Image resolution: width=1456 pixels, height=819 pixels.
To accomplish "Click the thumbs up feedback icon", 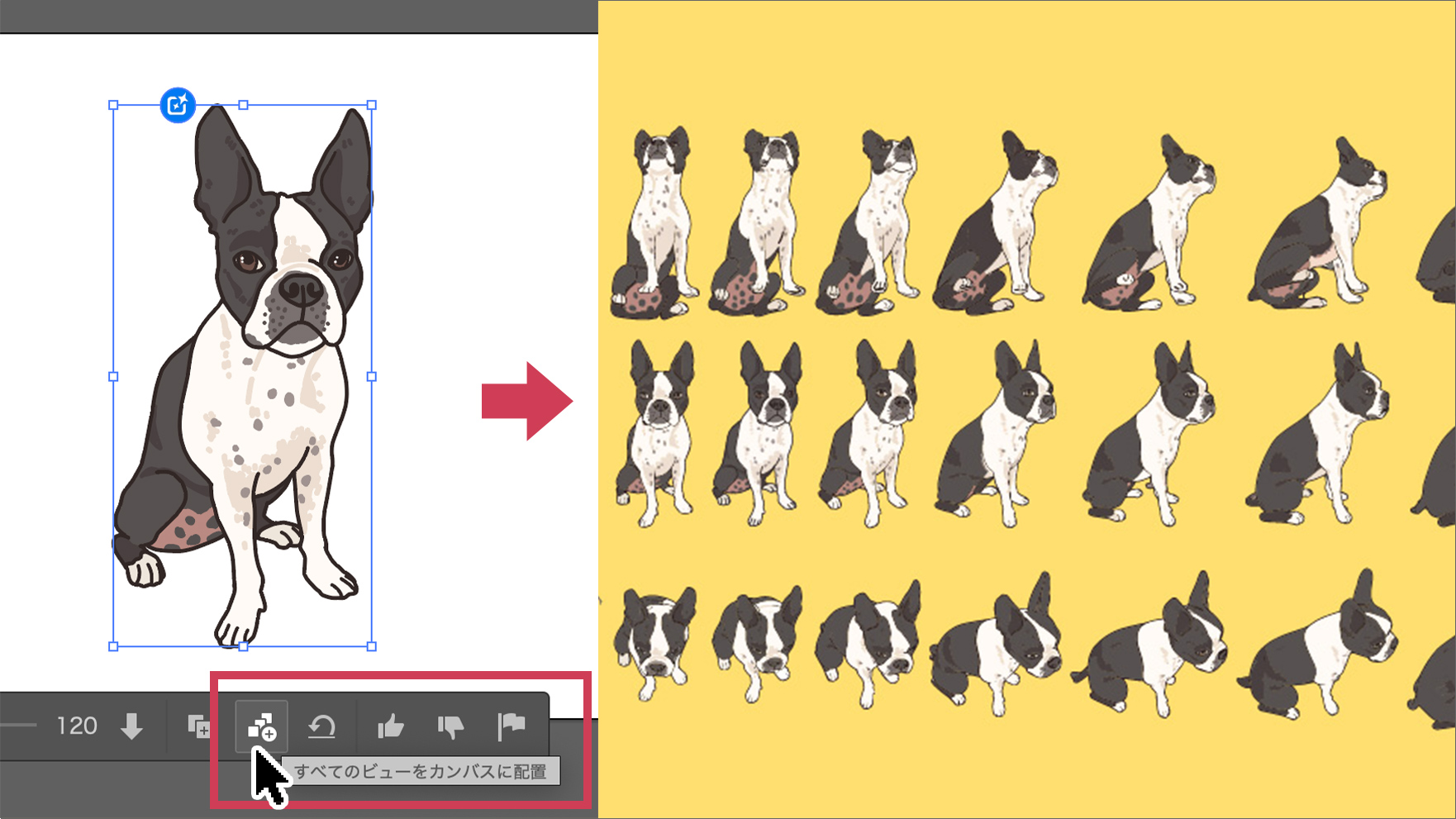I will click(x=390, y=726).
